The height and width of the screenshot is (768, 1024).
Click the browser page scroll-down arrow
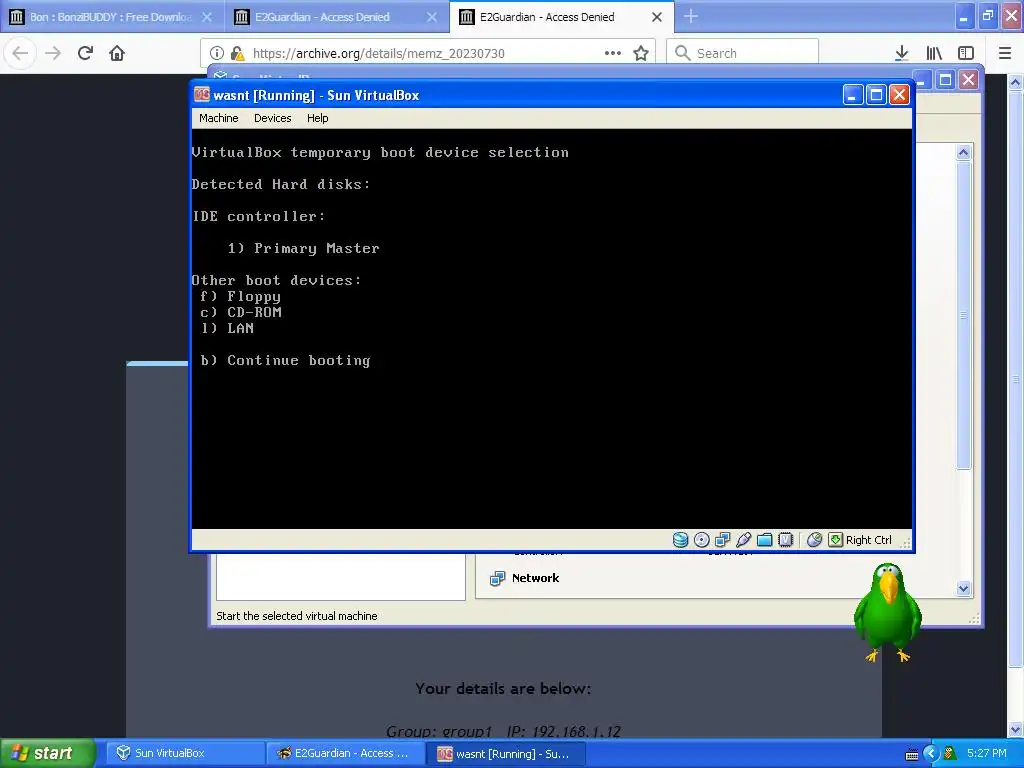pyautogui.click(x=1016, y=729)
